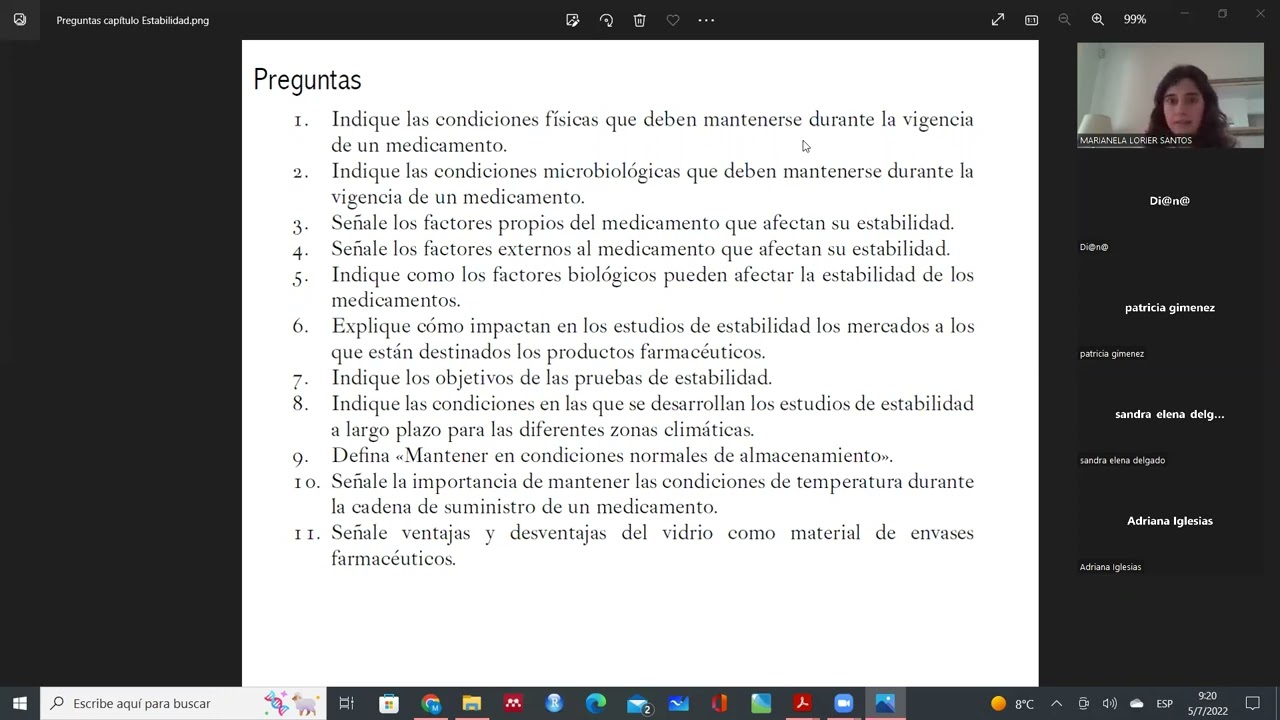Click the Photos app icon in the title bar
This screenshot has height=720, width=1280.
point(20,20)
